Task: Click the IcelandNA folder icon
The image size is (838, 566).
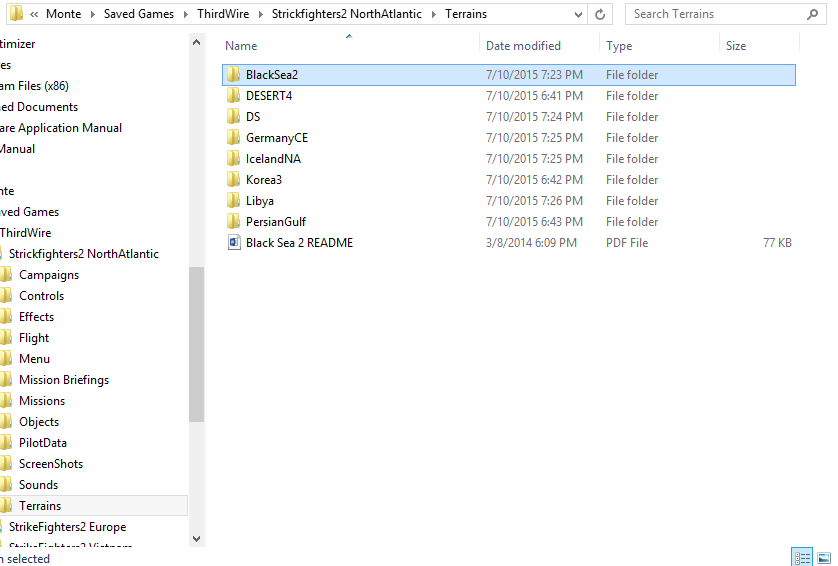Action: pyautogui.click(x=234, y=159)
